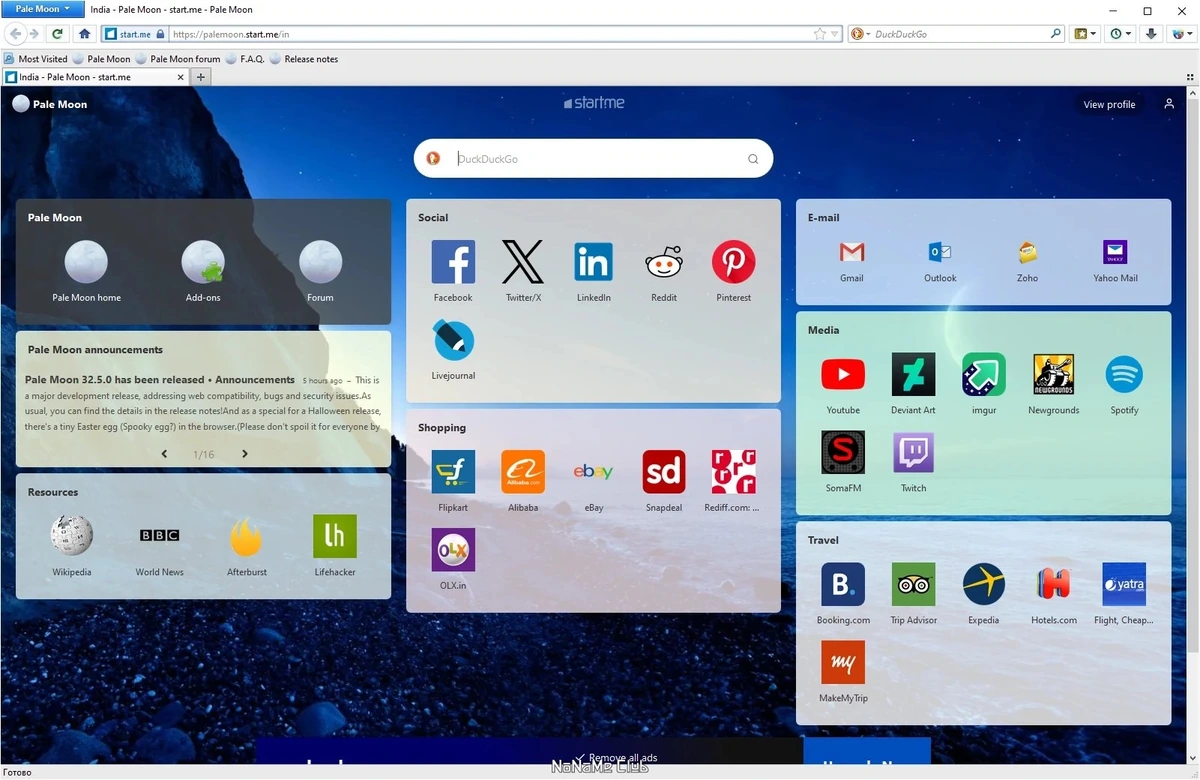
Task: Reload the current page
Action: (58, 34)
